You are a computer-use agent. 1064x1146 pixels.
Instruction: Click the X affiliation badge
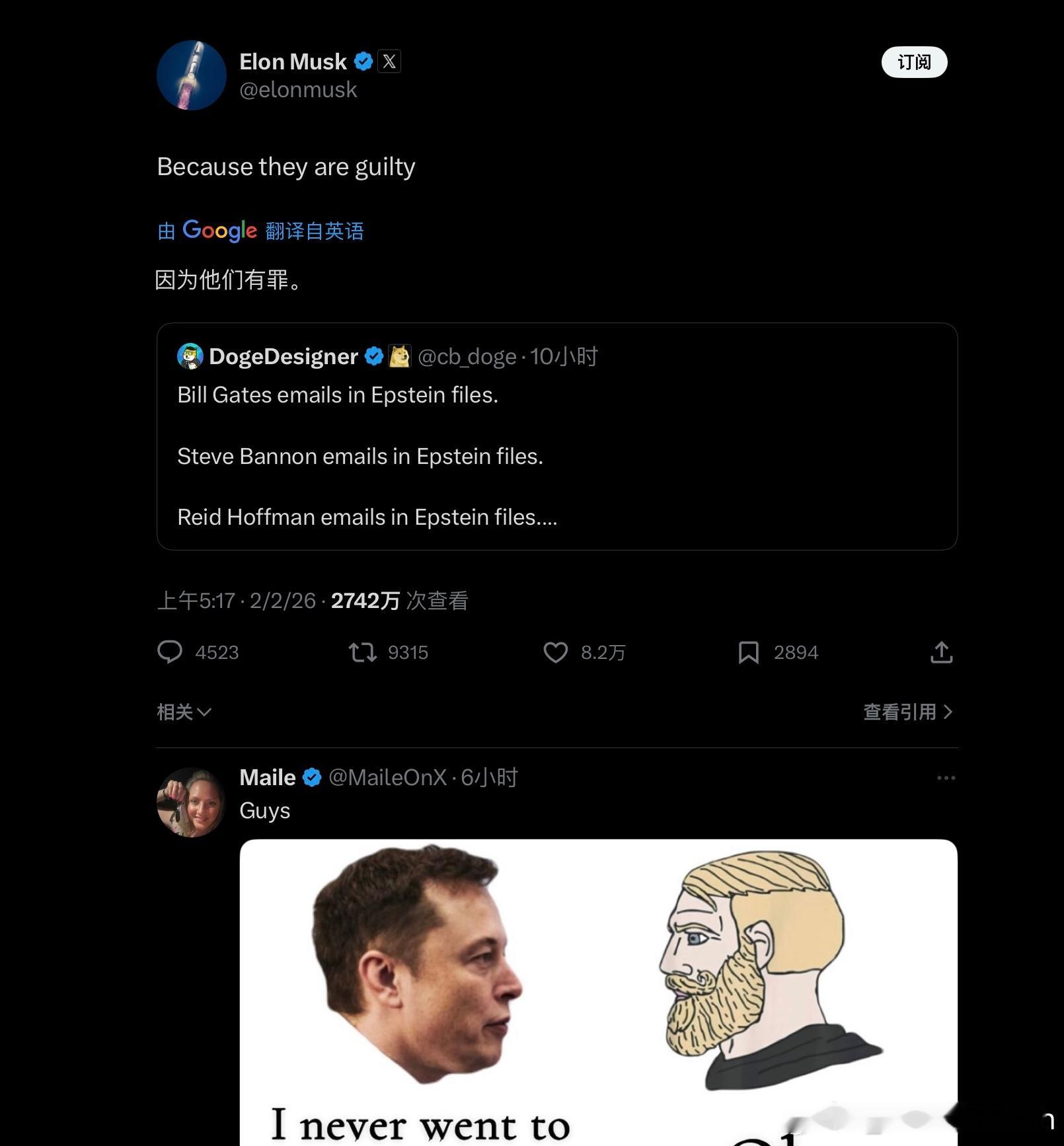coord(389,61)
